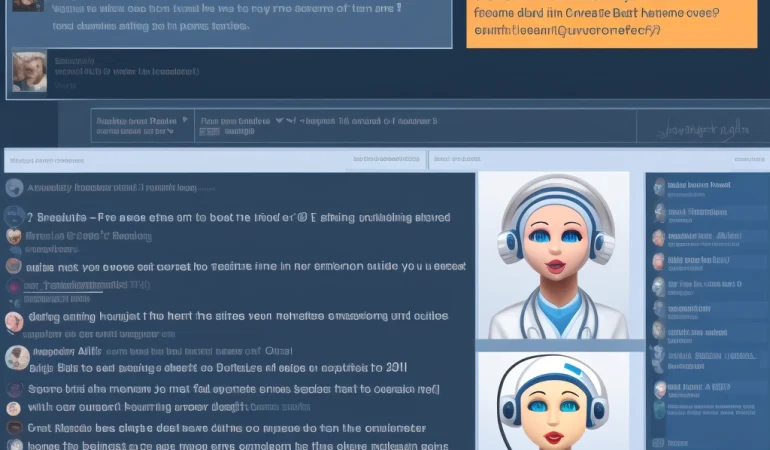Click the pink avatar beside 'dering' message
Viewport: 770px width, 450px height.
point(14,322)
